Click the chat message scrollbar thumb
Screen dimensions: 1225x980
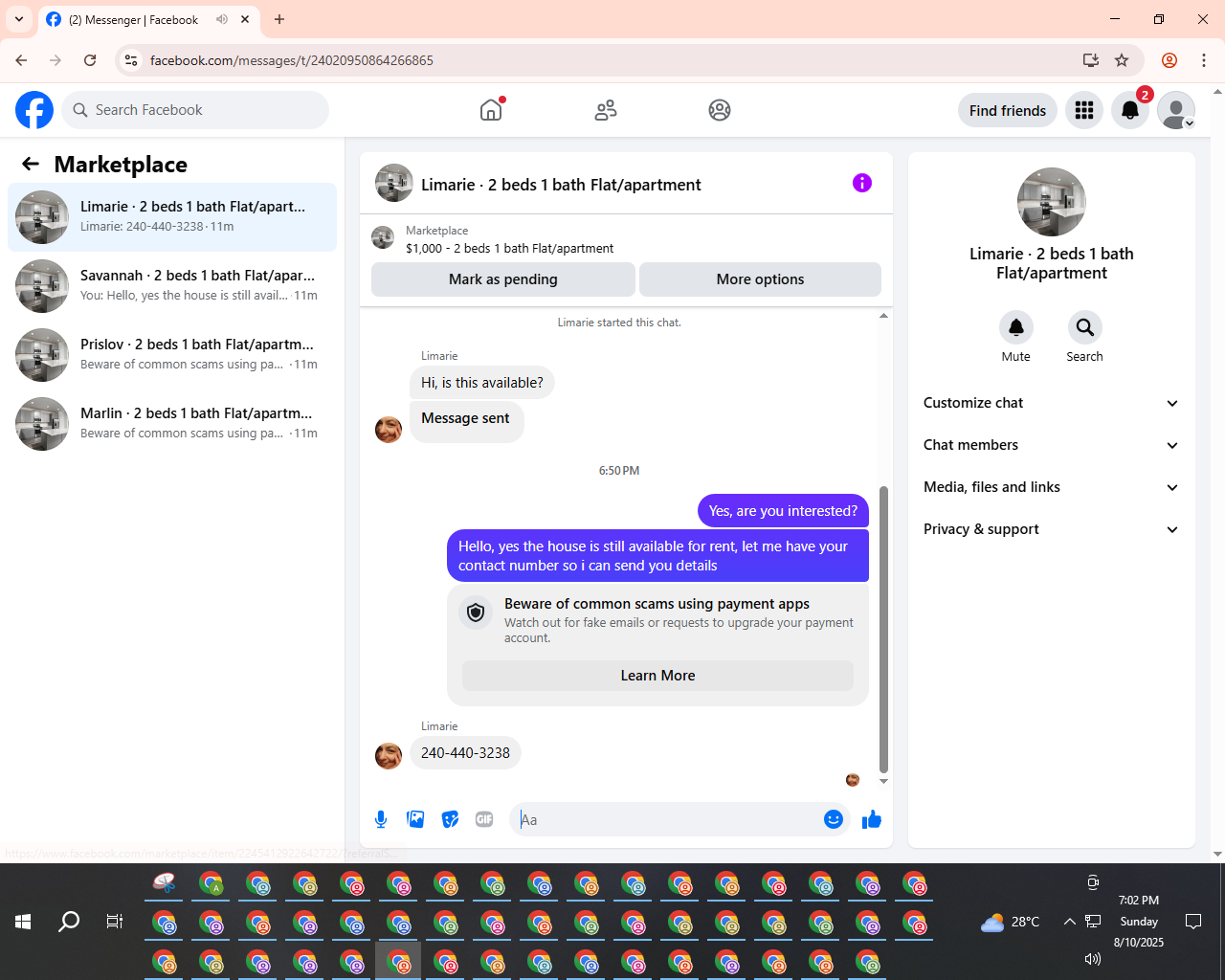coord(883,629)
